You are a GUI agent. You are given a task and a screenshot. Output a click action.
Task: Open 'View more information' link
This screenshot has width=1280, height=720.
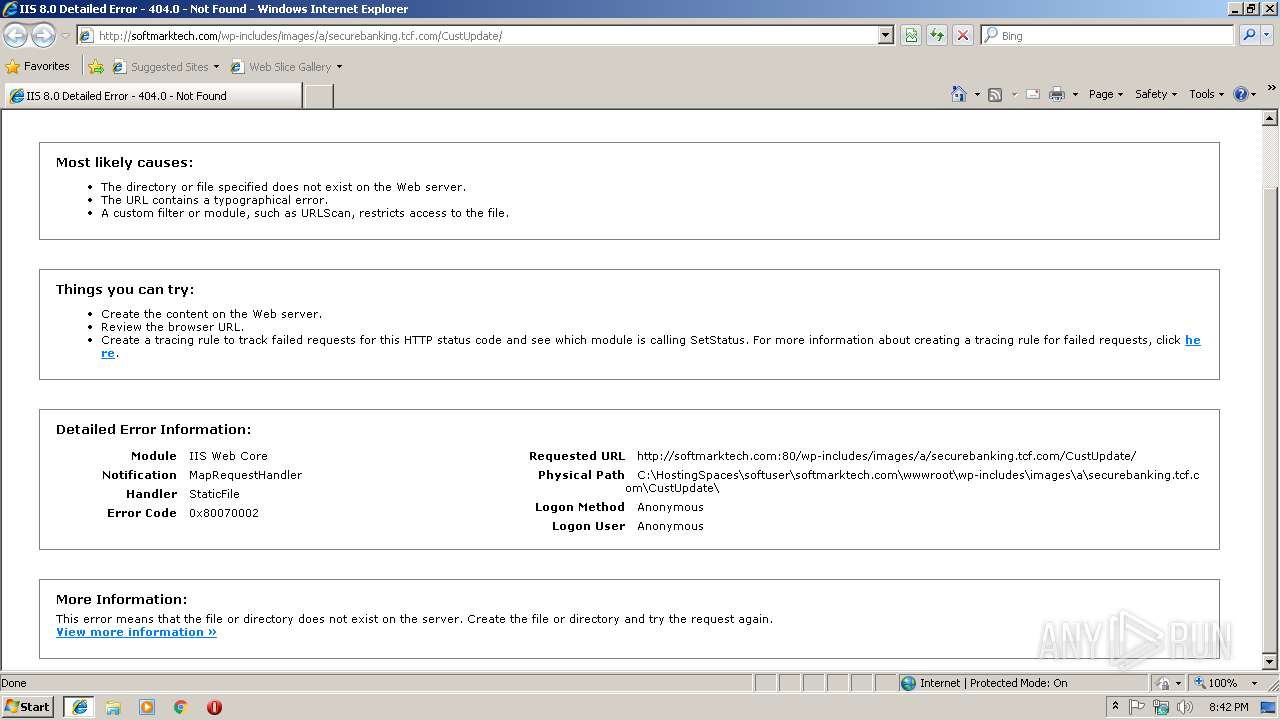click(x=136, y=632)
